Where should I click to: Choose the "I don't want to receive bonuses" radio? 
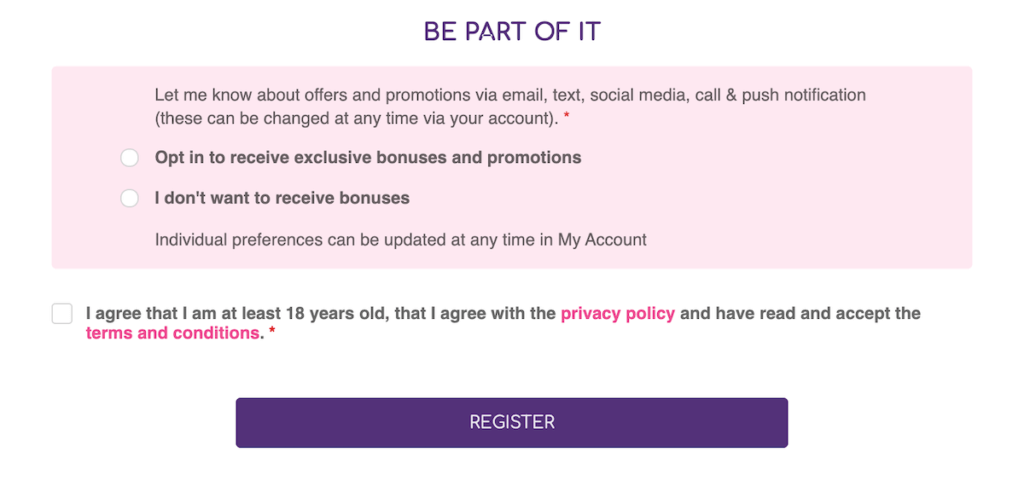click(129, 199)
